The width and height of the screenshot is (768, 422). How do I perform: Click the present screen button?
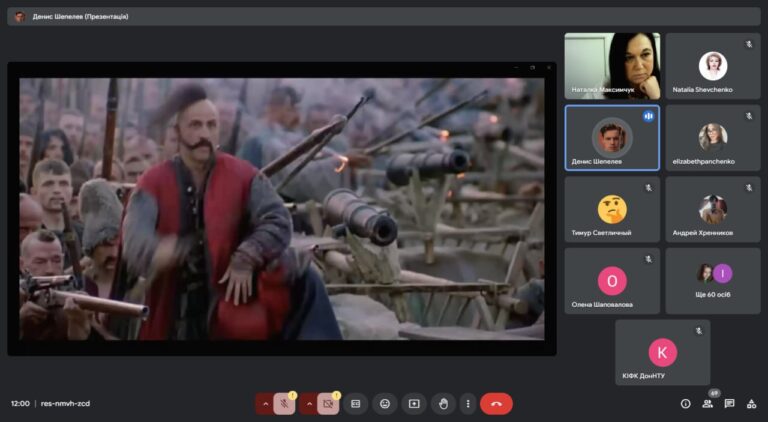(414, 404)
